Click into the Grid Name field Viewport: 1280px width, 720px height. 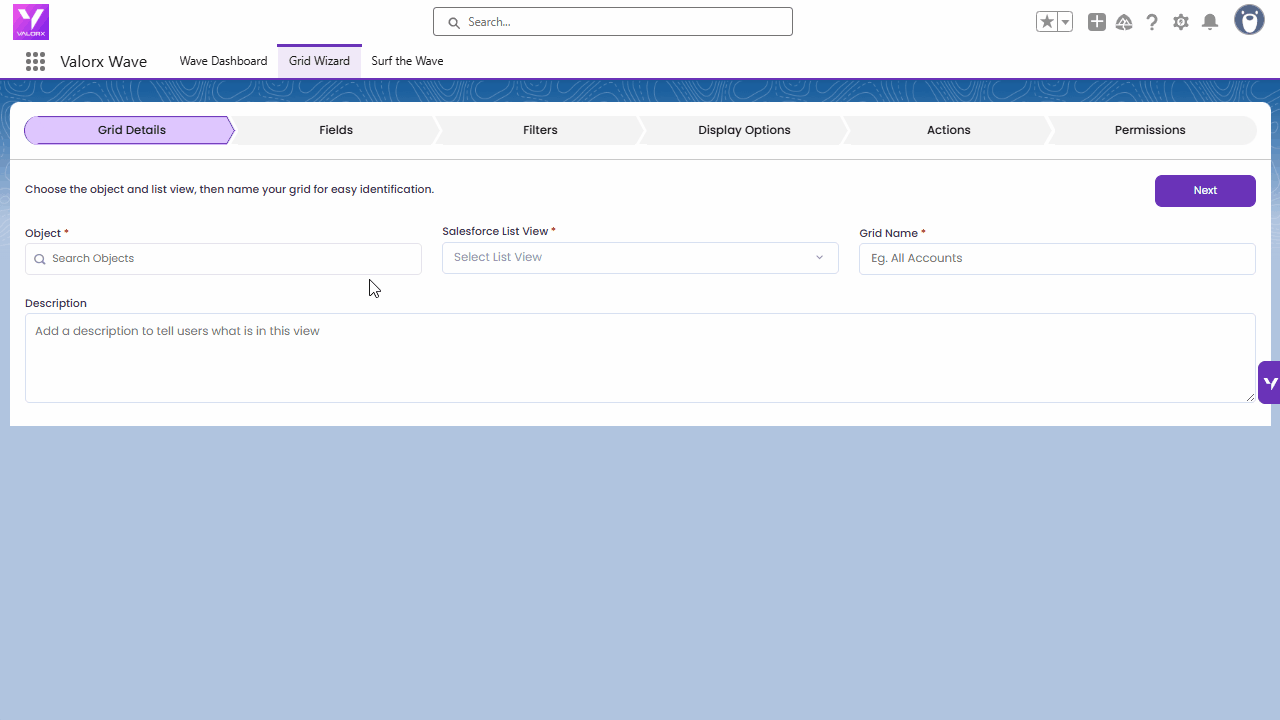[1057, 258]
